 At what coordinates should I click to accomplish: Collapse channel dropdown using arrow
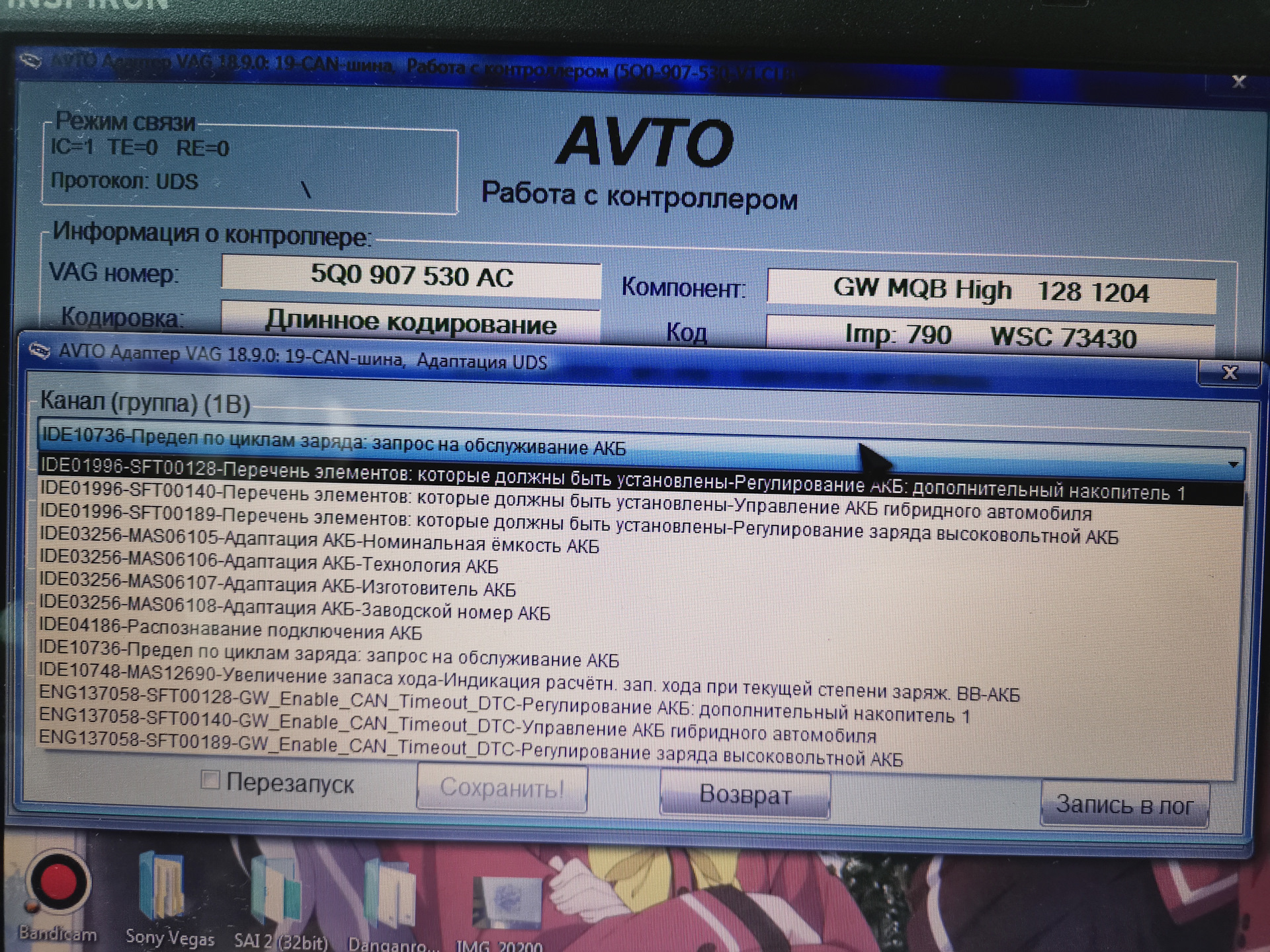[x=1232, y=465]
